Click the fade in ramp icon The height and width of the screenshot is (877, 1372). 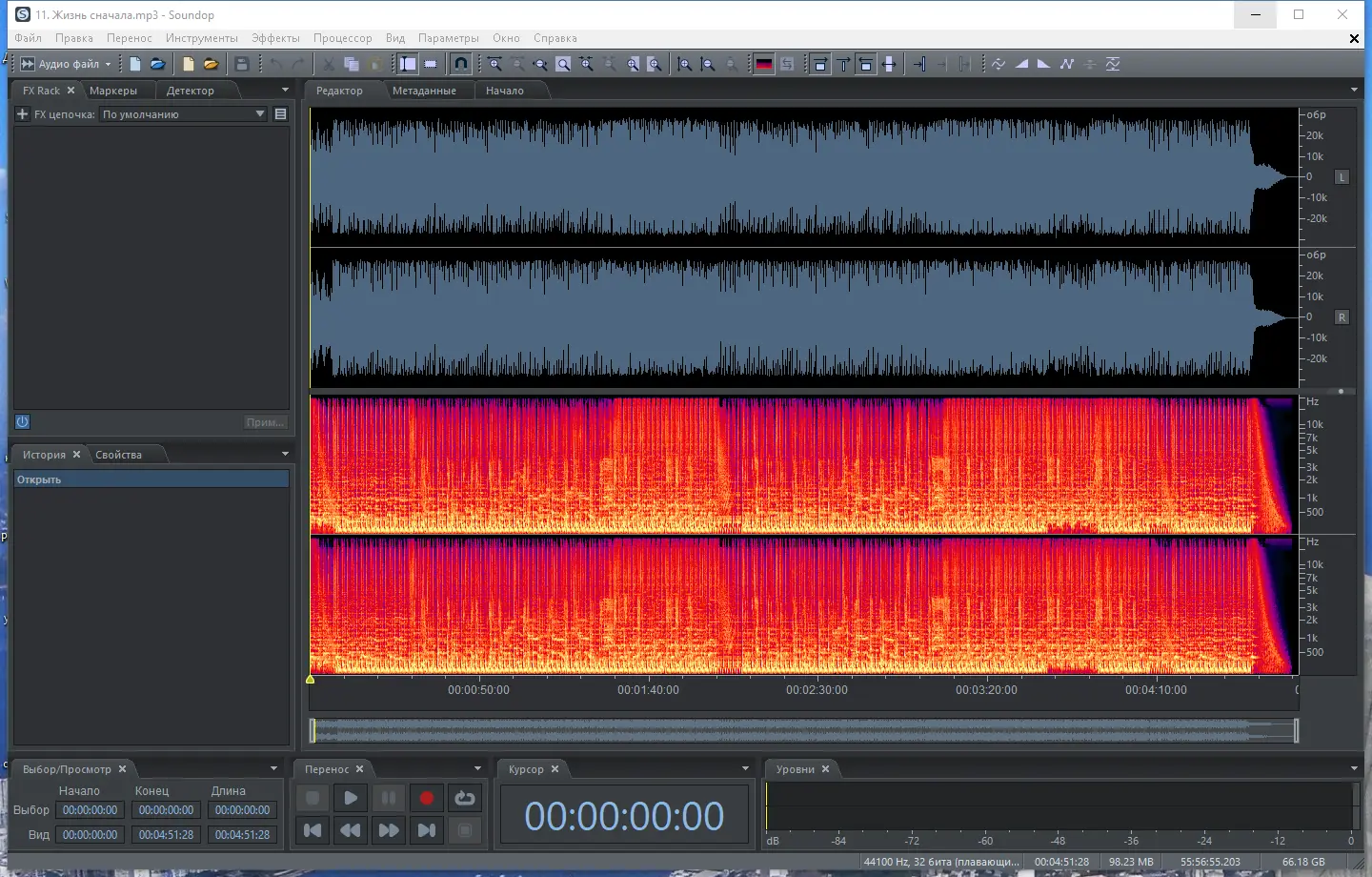point(1021,64)
